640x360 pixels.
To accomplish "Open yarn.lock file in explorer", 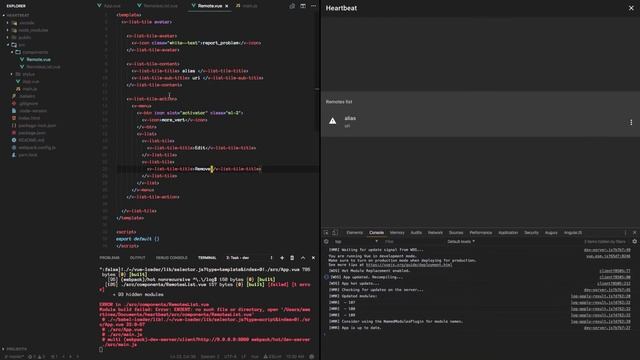I will [x=28, y=155].
